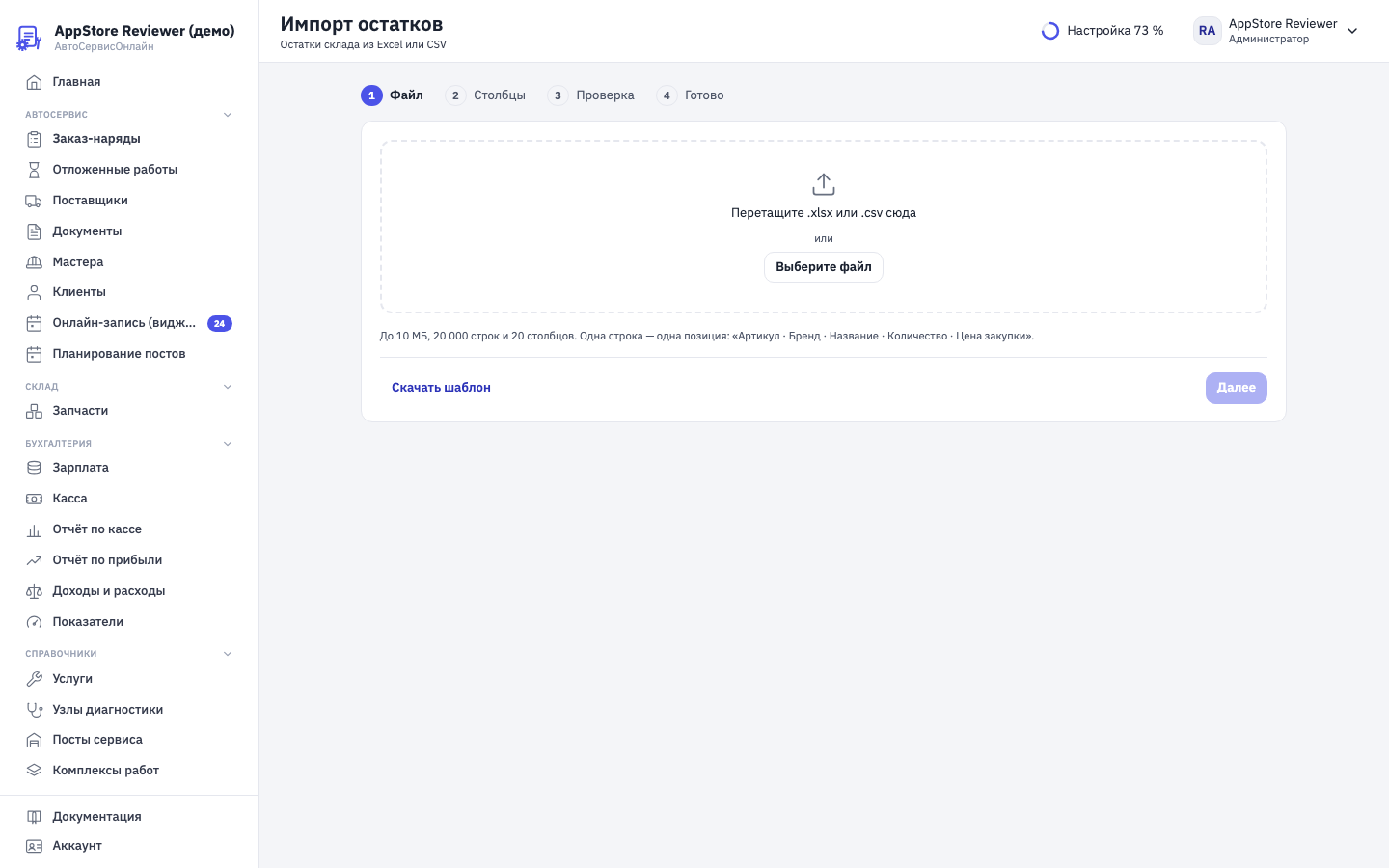1389x868 pixels.
Task: Go to step 3 Проверка
Action: pos(591,95)
